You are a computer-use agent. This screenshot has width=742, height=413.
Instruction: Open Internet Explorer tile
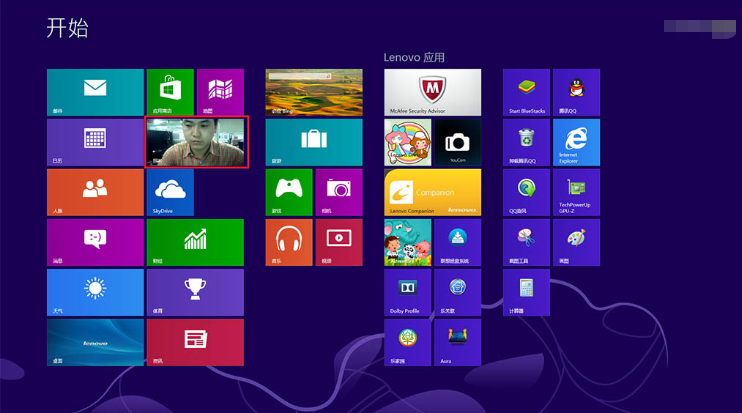point(576,142)
